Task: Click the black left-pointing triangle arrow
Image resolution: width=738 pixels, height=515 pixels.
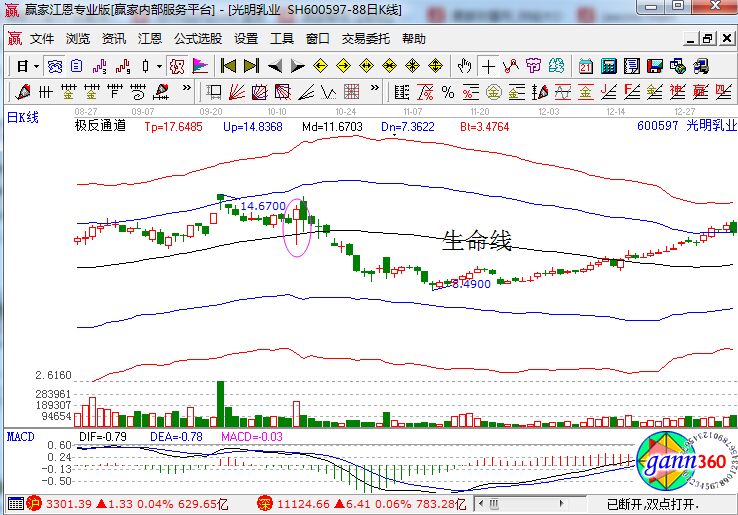Action: [274, 66]
